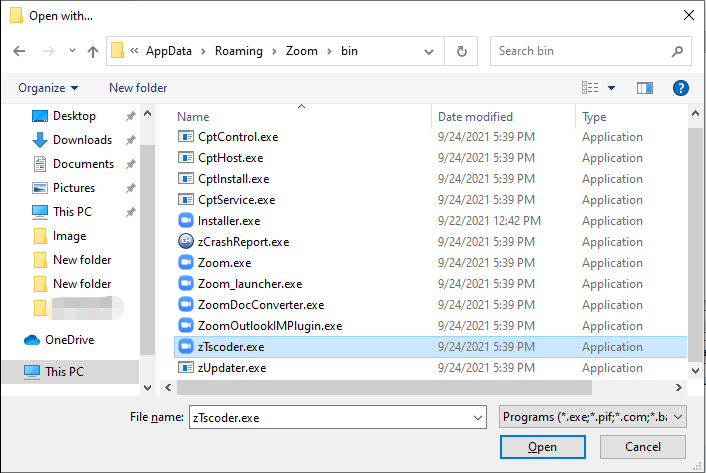Open the view options dropdown arrow
This screenshot has height=473, width=706.
[x=611, y=88]
